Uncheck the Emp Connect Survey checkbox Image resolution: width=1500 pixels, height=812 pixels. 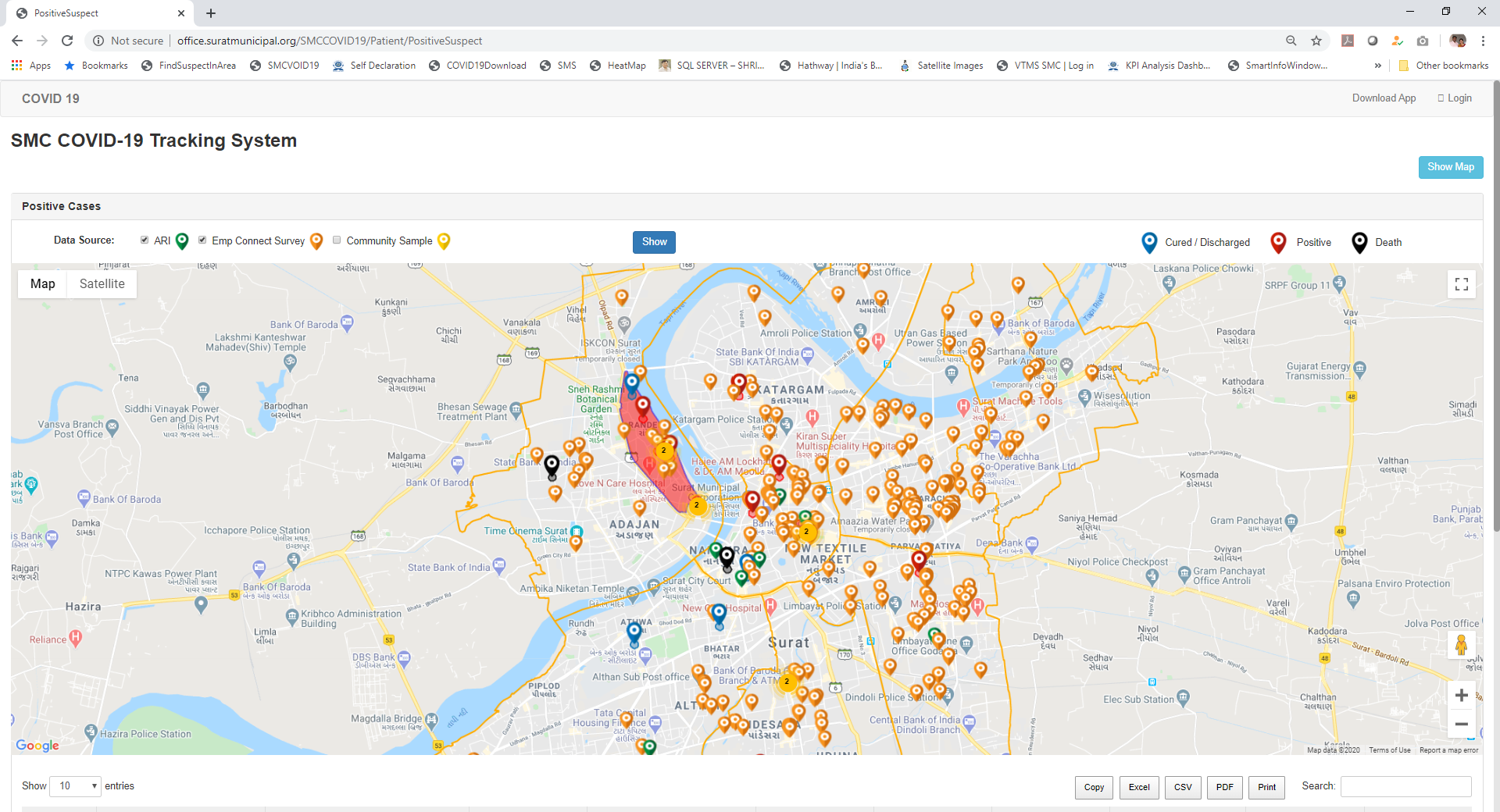202,240
